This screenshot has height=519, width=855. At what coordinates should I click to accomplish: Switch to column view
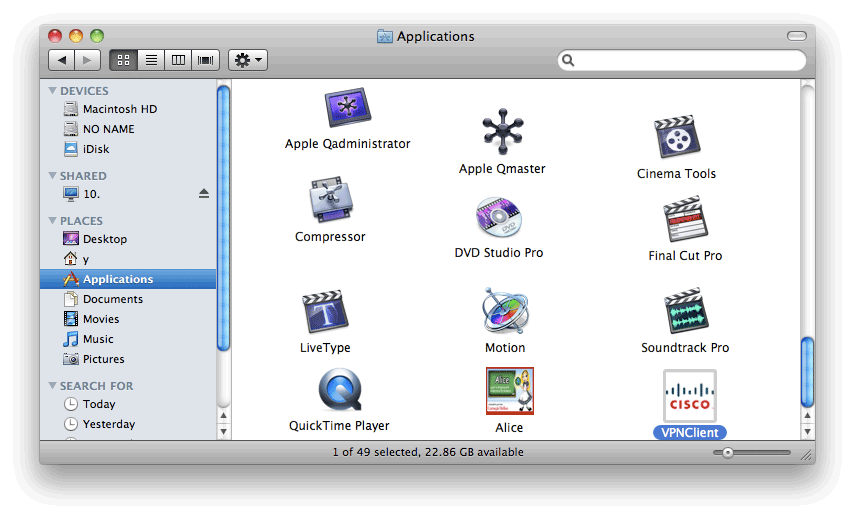pos(178,60)
